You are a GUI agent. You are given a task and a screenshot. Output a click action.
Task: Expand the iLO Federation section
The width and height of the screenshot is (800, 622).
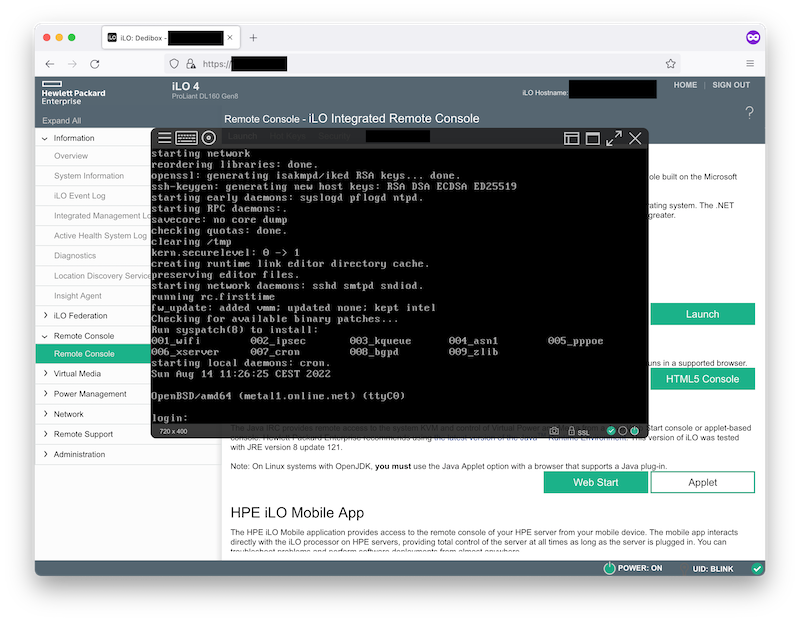45,315
